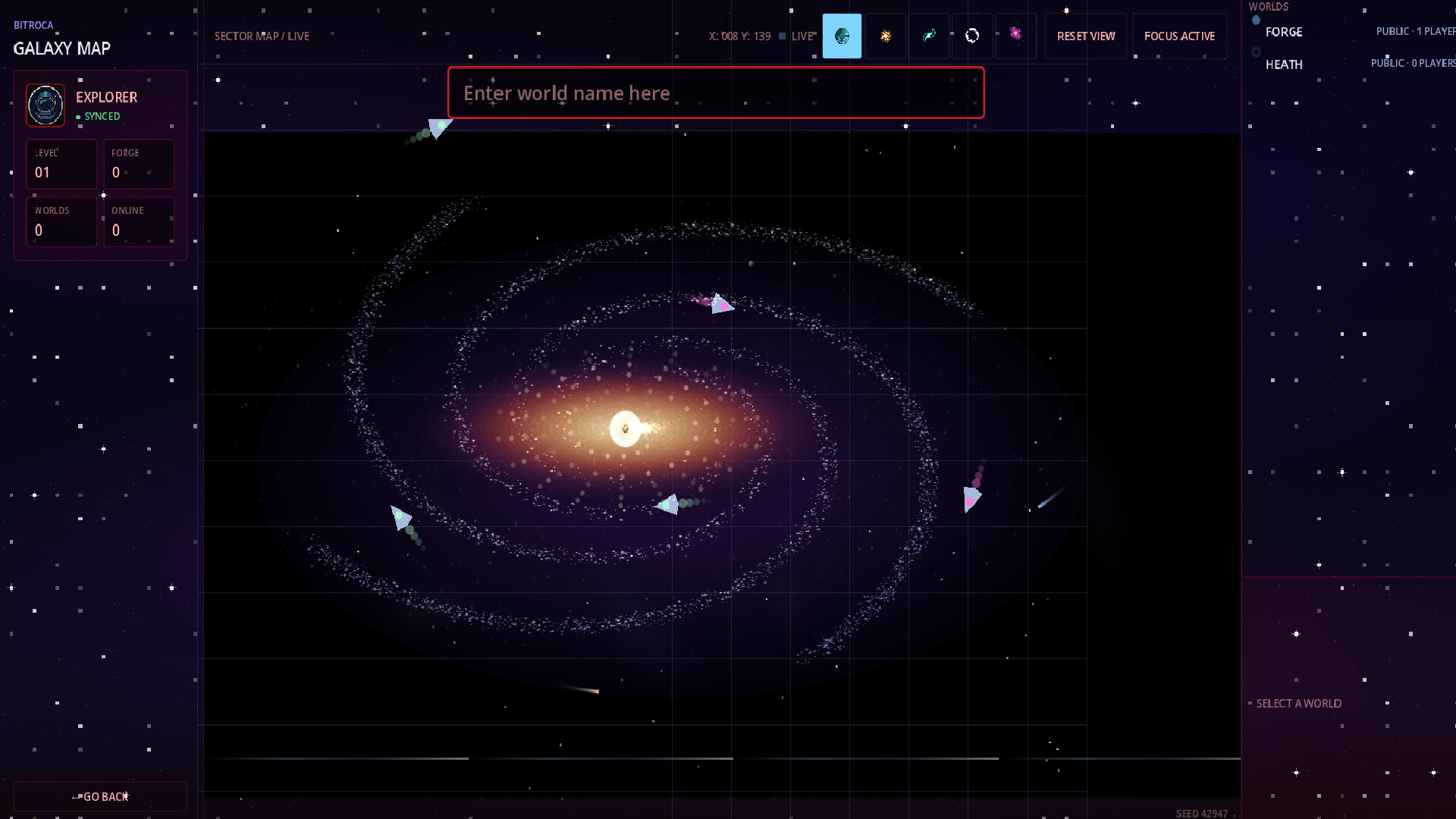Select the teal comet view icon
This screenshot has width=1456, height=819.
tap(929, 36)
